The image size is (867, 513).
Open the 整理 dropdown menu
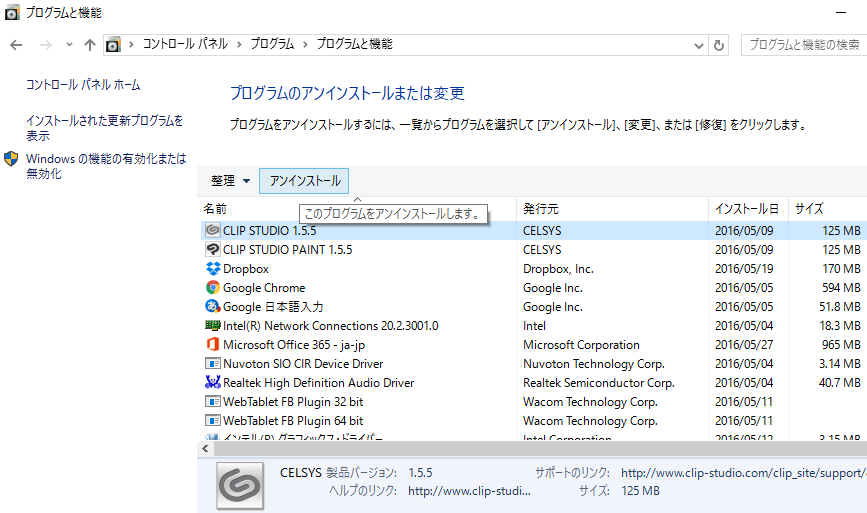[231, 181]
